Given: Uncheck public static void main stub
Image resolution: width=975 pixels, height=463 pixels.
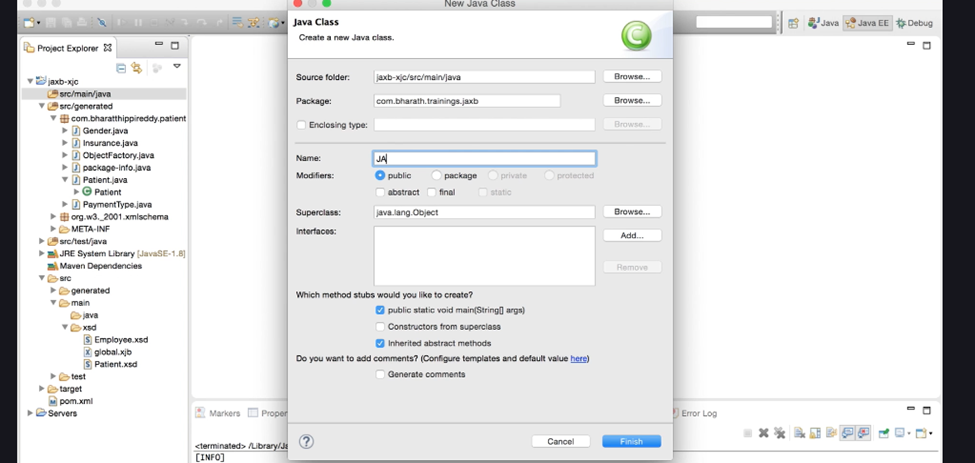Looking at the screenshot, I should [x=380, y=310].
